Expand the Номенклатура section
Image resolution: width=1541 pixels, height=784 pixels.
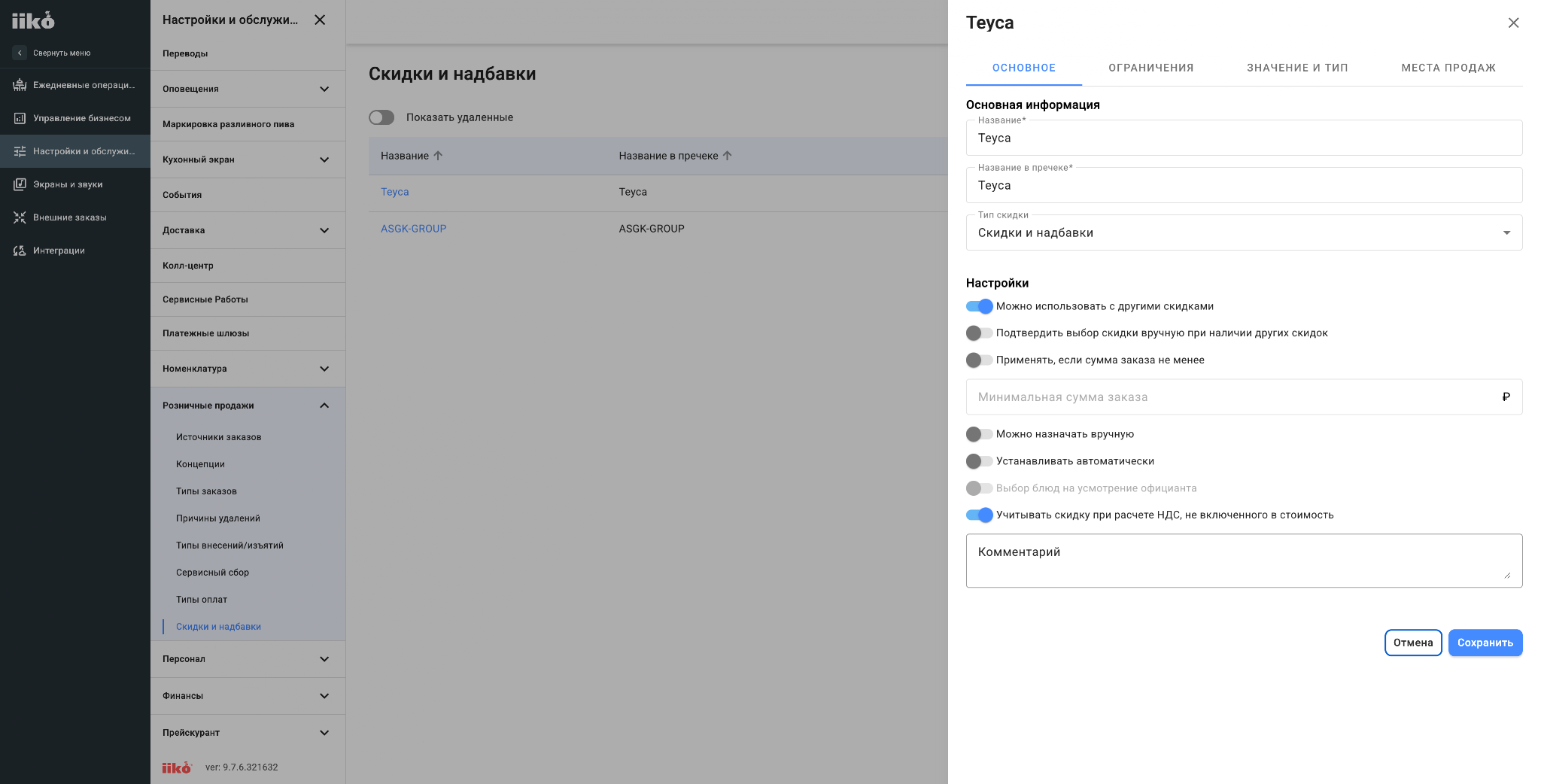pos(324,369)
